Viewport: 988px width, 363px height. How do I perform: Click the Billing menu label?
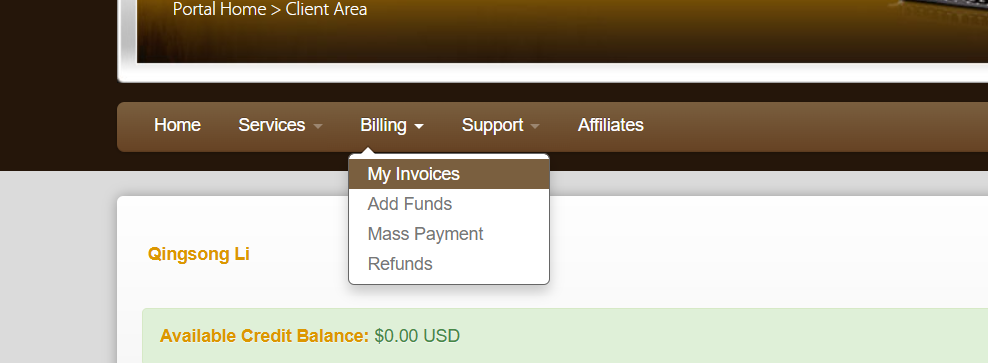click(x=383, y=125)
